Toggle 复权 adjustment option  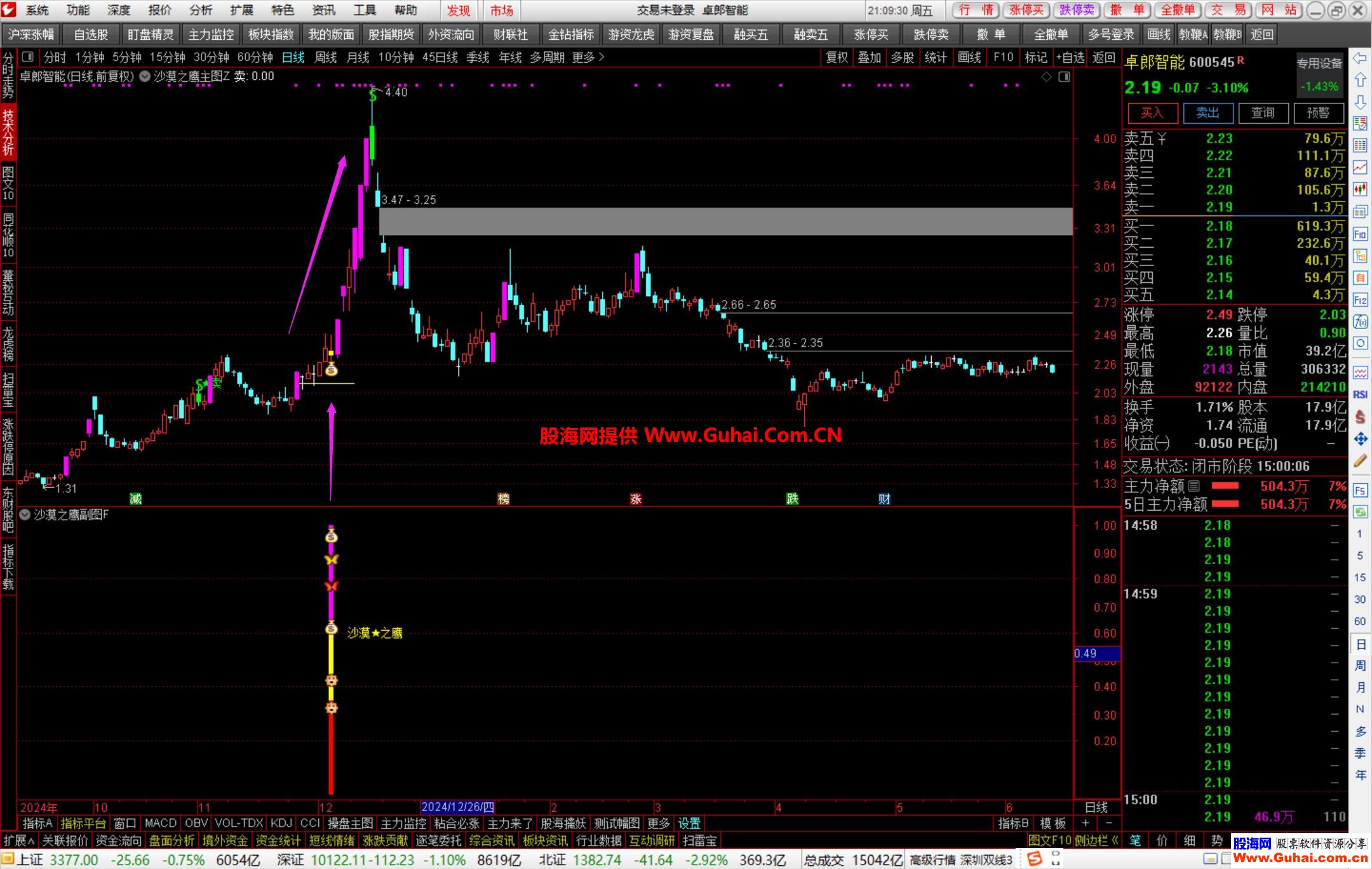[x=837, y=57]
